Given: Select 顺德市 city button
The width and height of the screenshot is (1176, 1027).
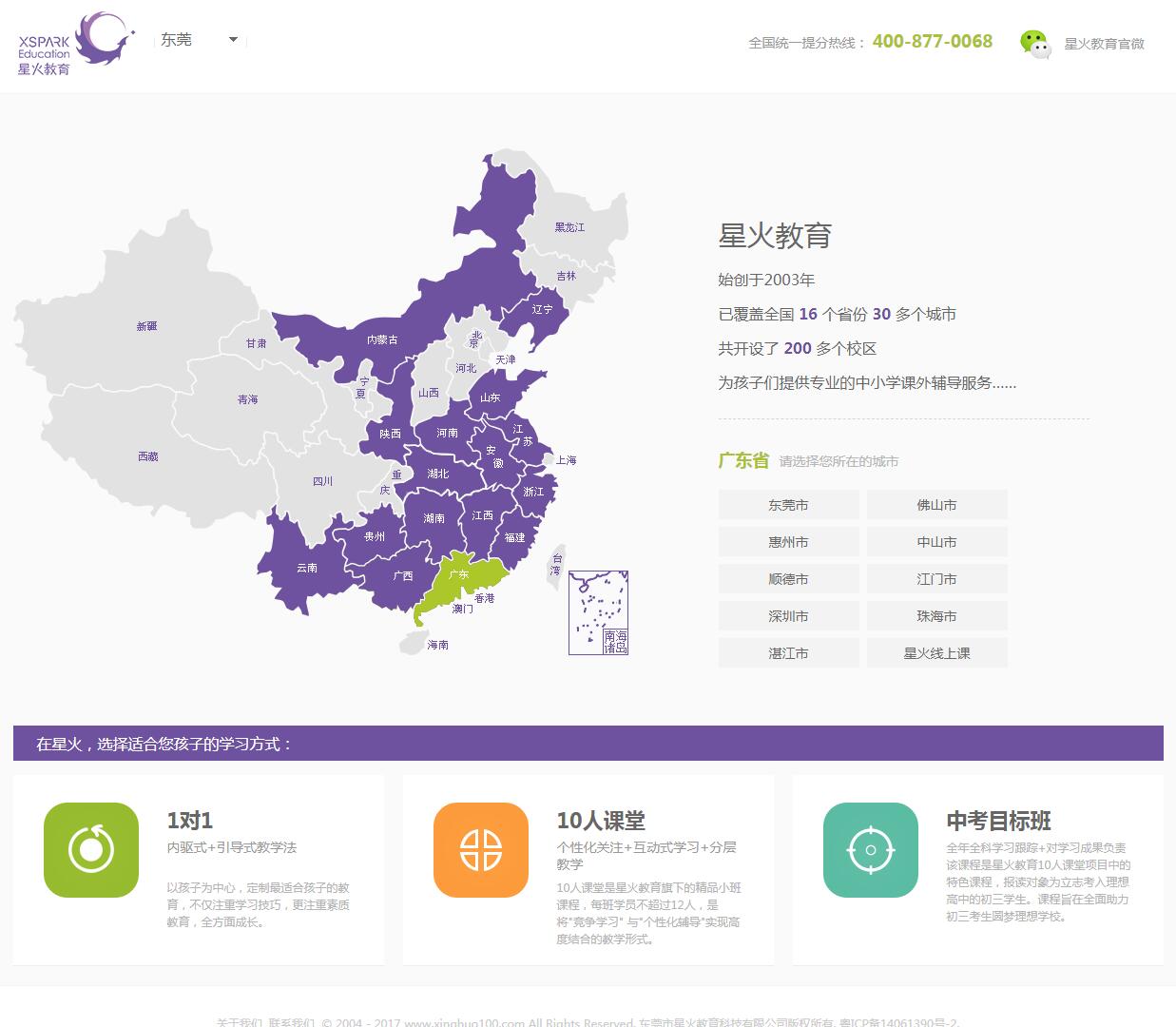Looking at the screenshot, I should coord(788,579).
